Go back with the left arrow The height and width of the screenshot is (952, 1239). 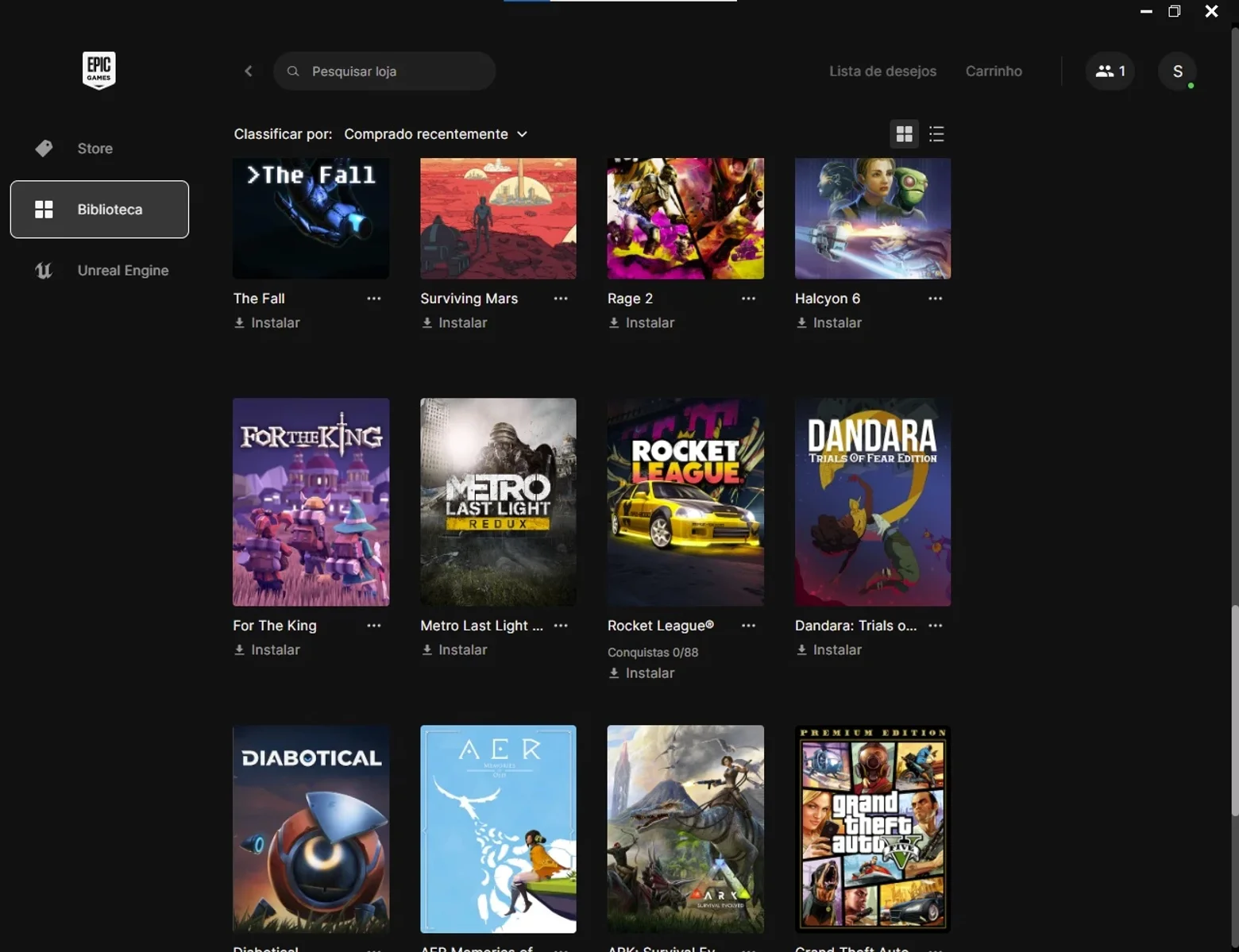[x=249, y=71]
